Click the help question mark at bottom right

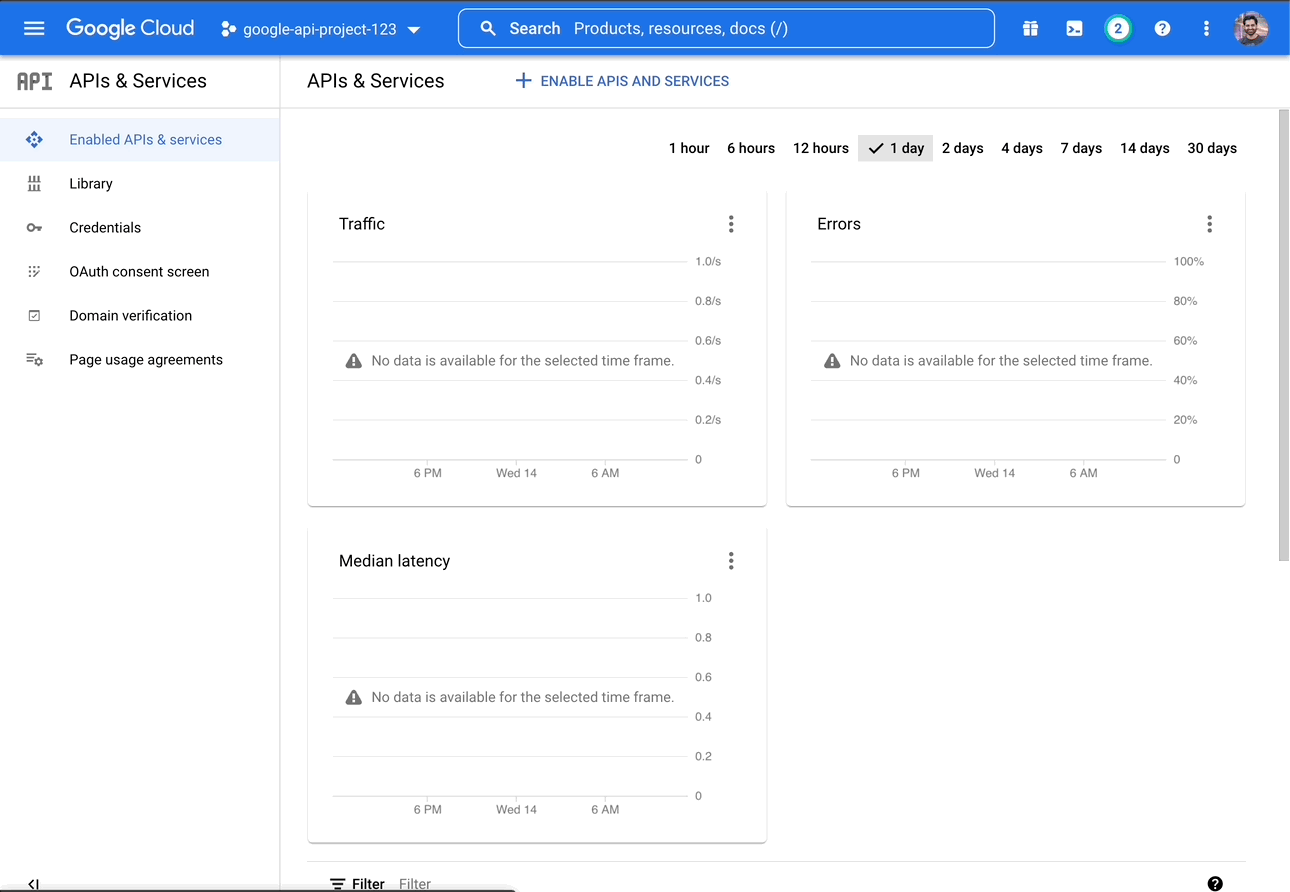1215,884
